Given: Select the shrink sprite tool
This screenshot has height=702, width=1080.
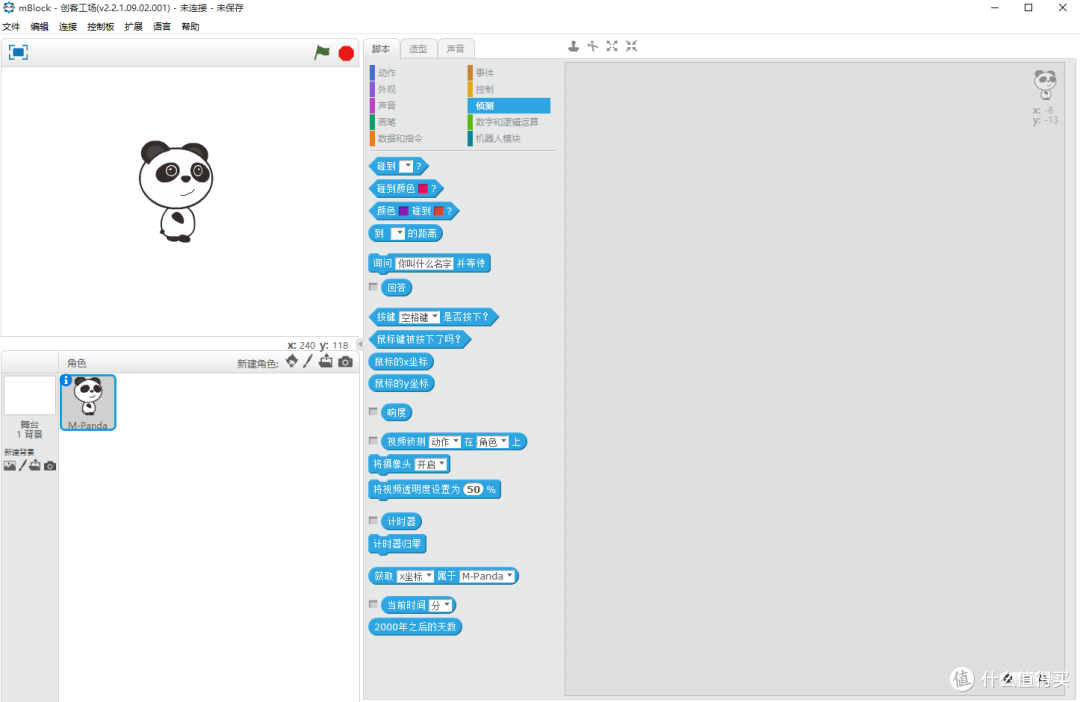Looking at the screenshot, I should tap(631, 46).
